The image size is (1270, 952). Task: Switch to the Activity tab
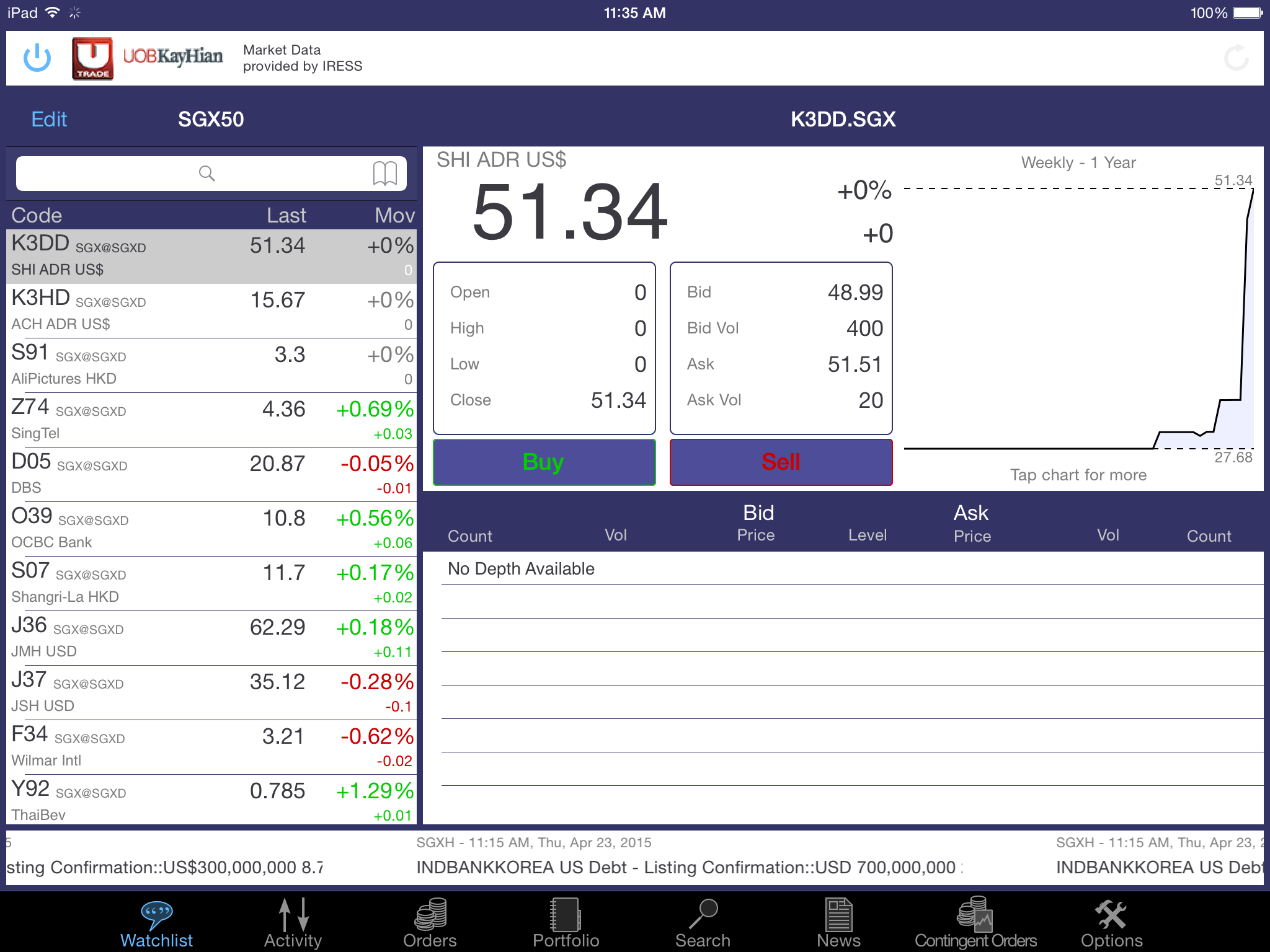[293, 923]
